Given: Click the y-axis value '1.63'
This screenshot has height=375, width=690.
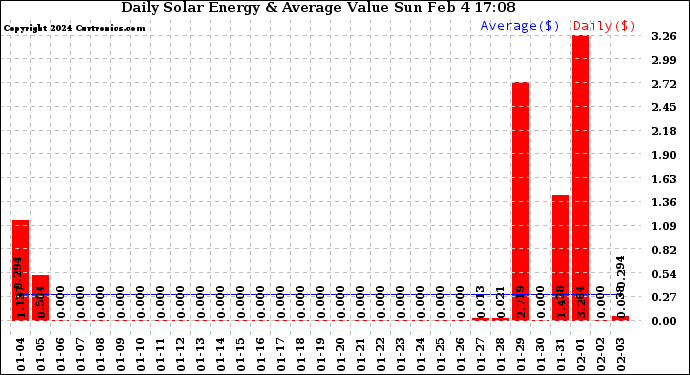Looking at the screenshot, I should [x=664, y=179].
